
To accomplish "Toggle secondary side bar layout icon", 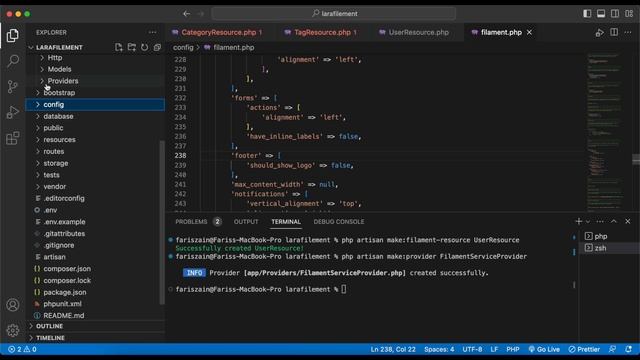I will [x=615, y=13].
